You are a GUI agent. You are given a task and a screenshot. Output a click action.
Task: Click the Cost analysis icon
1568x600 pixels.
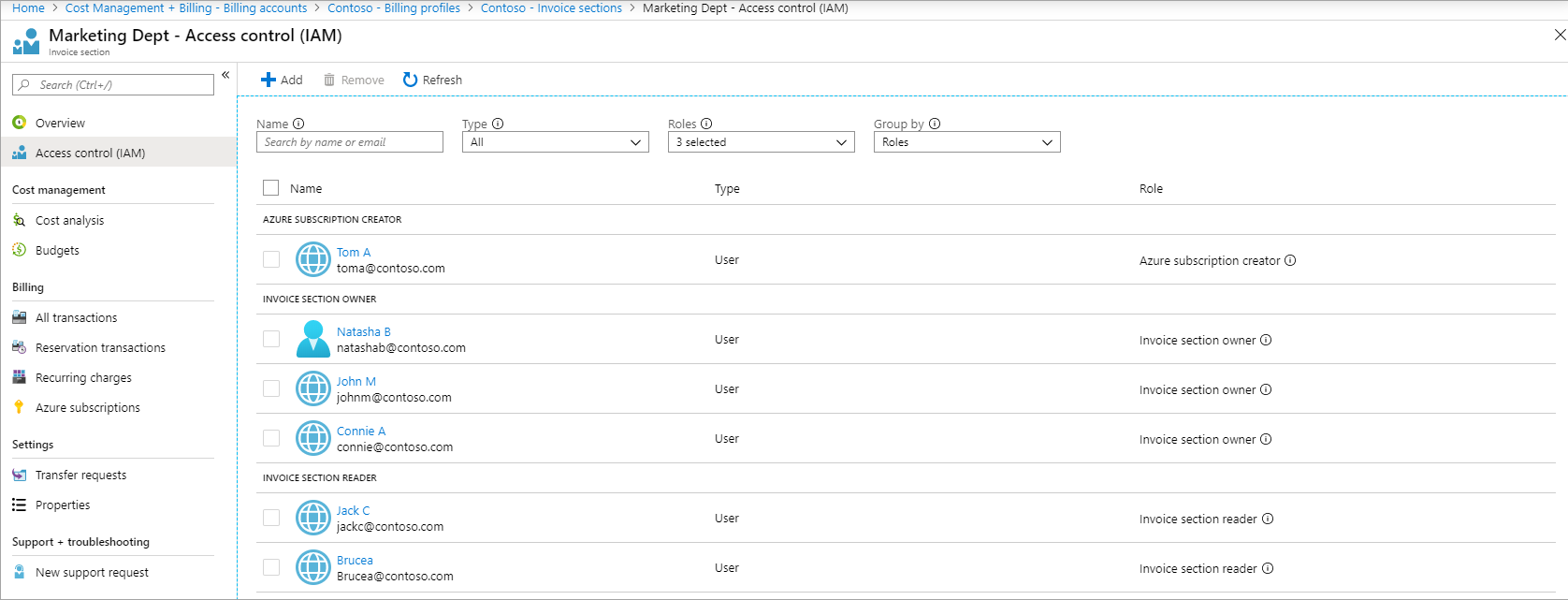pos(19,220)
